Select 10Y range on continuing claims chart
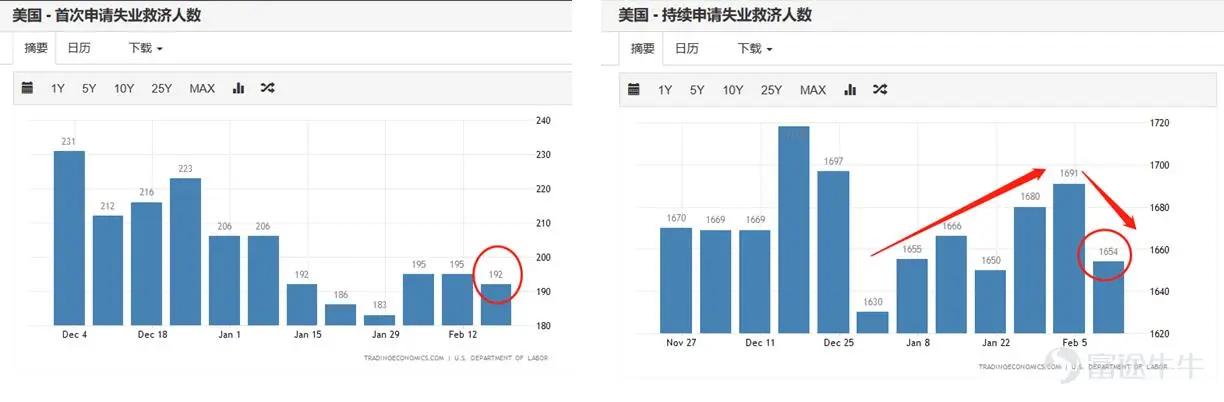 [x=733, y=90]
